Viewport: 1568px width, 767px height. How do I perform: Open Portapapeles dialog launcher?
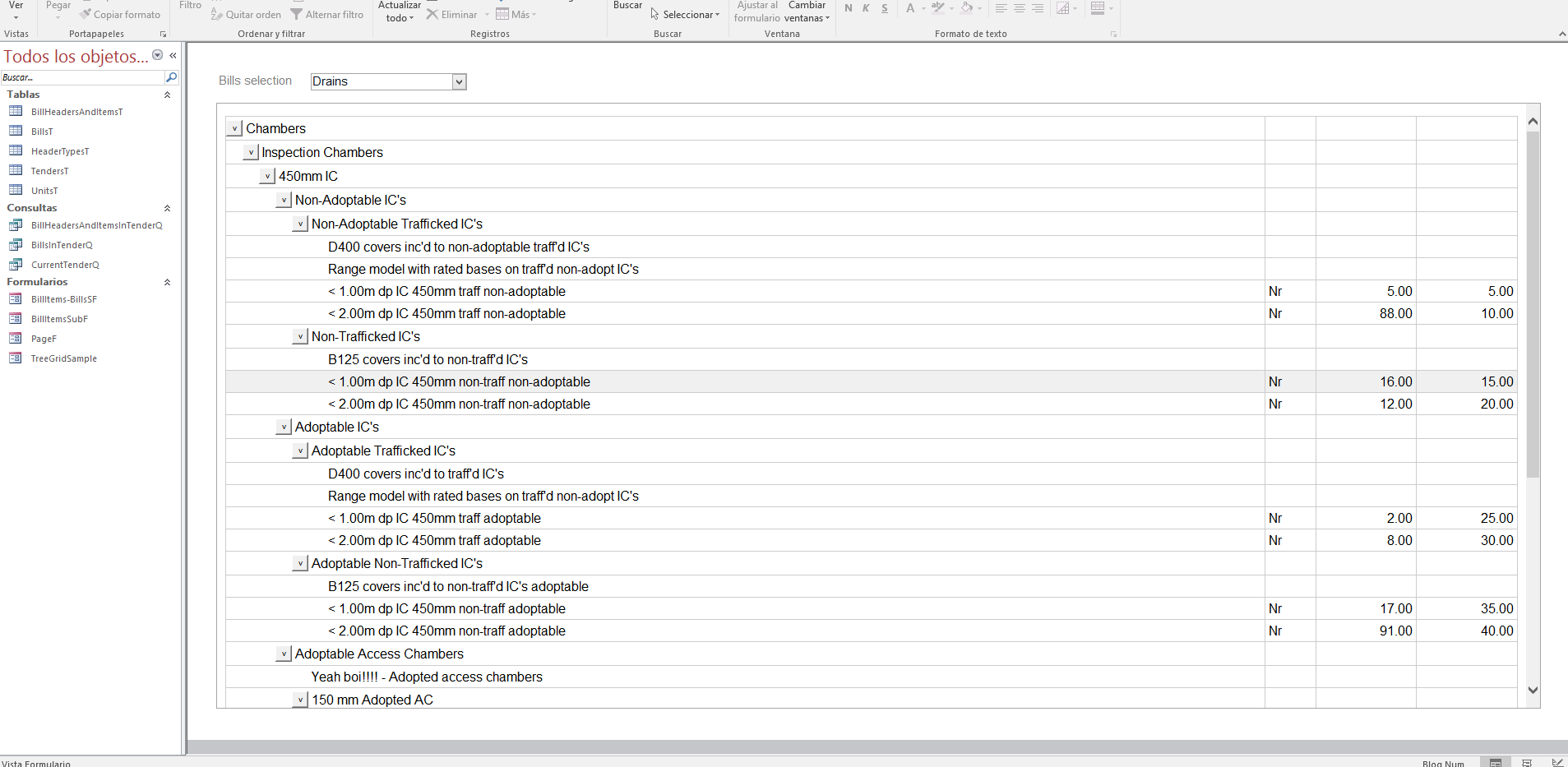(163, 35)
